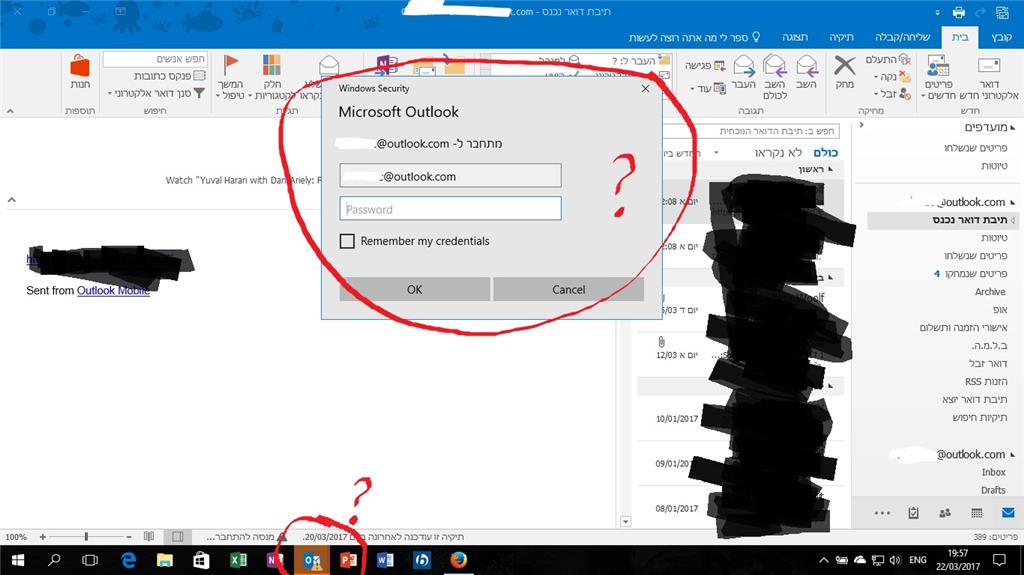Open the Outlook Mobile link
The image size is (1024, 575).
click(113, 291)
